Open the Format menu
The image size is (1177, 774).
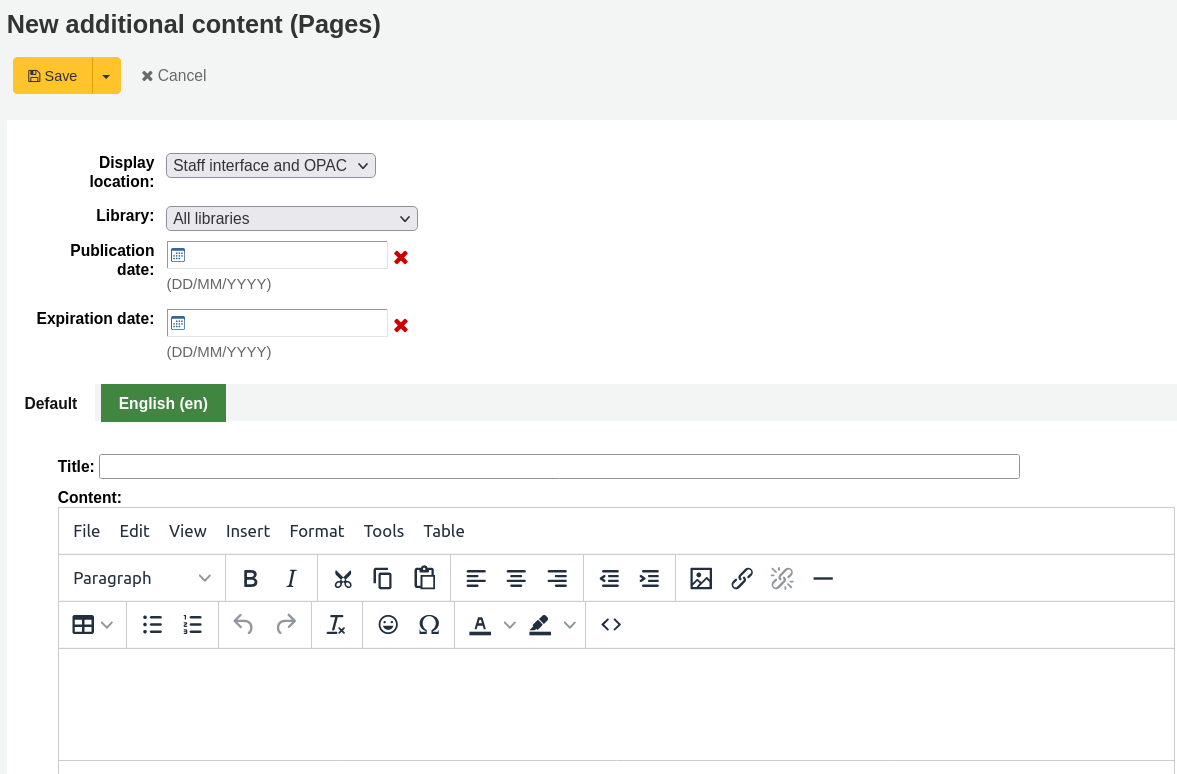point(317,532)
